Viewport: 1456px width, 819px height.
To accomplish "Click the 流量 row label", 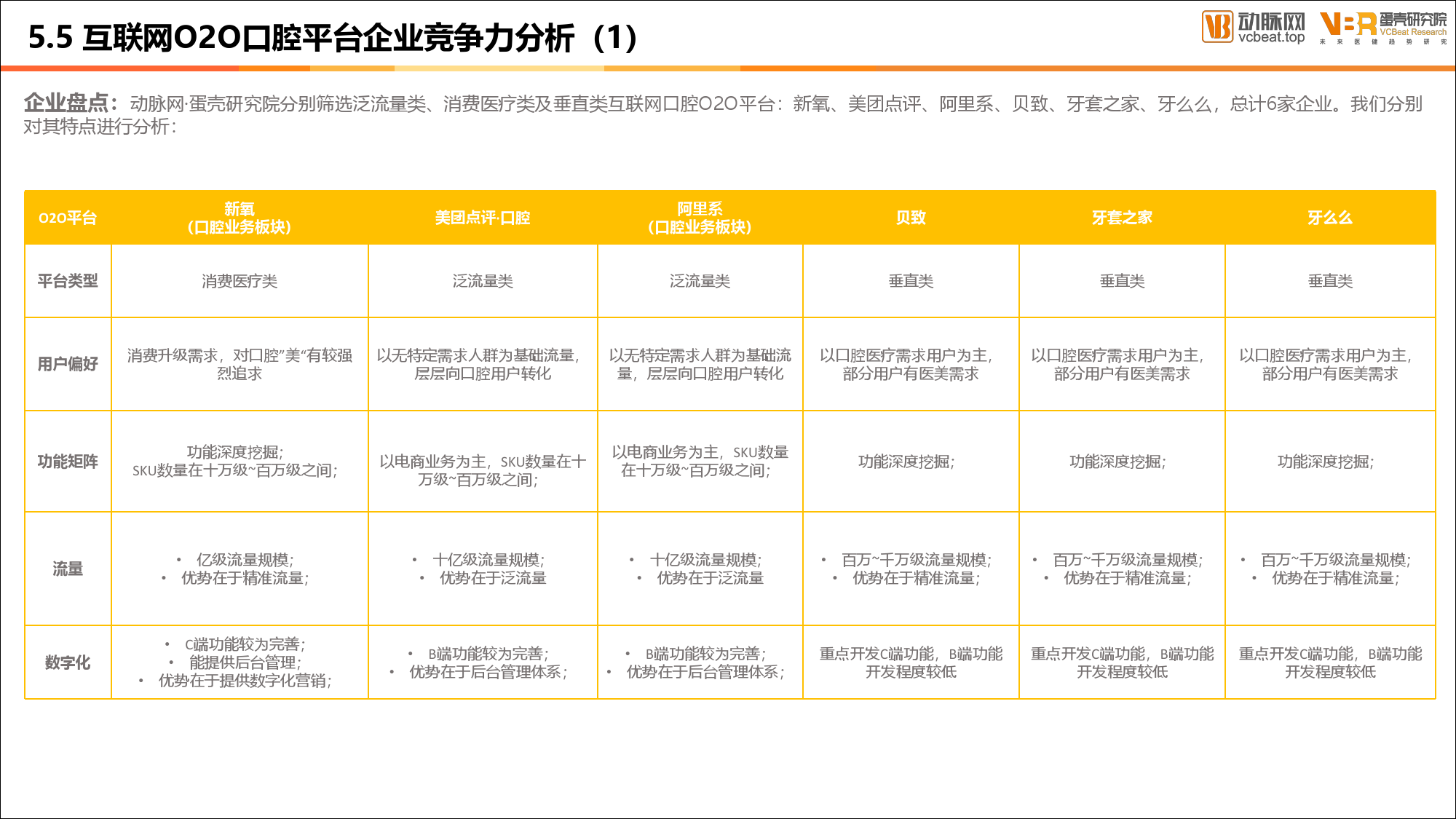I will [x=68, y=569].
